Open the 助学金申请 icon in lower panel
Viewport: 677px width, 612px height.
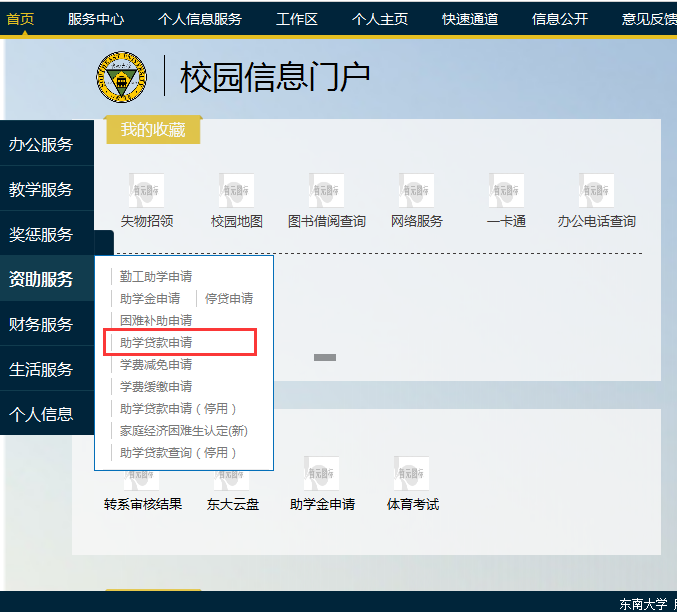(x=322, y=474)
